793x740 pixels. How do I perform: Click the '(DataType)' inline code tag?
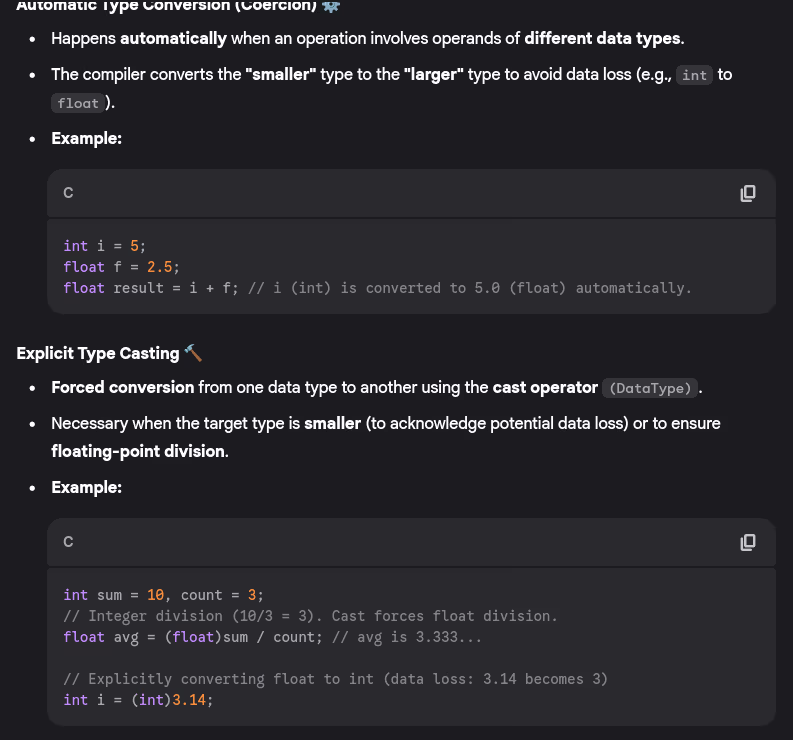tap(650, 388)
